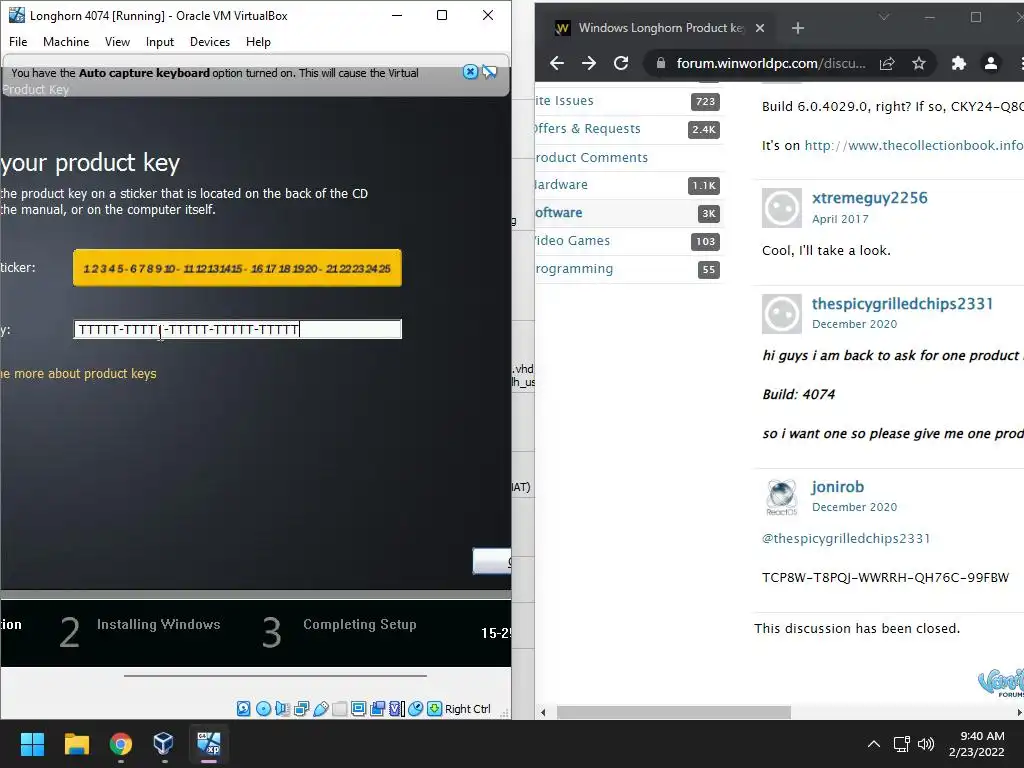Open thecollectionbook.info link in post
This screenshot has height=768, width=1024.
point(914,145)
